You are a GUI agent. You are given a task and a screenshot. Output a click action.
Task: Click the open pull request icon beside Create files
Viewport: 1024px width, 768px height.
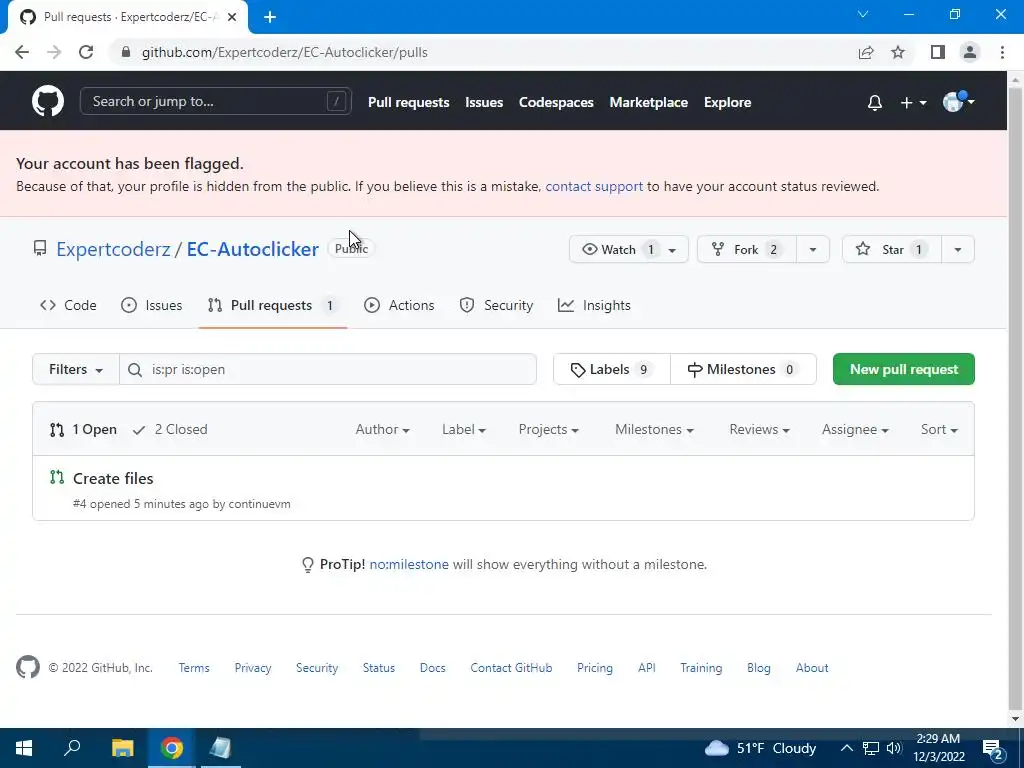57,477
